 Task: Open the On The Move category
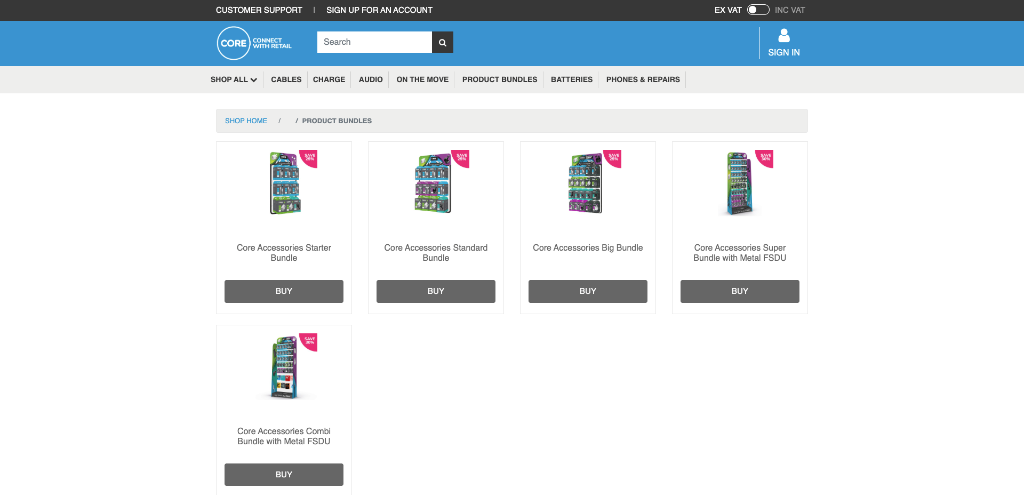point(423,80)
